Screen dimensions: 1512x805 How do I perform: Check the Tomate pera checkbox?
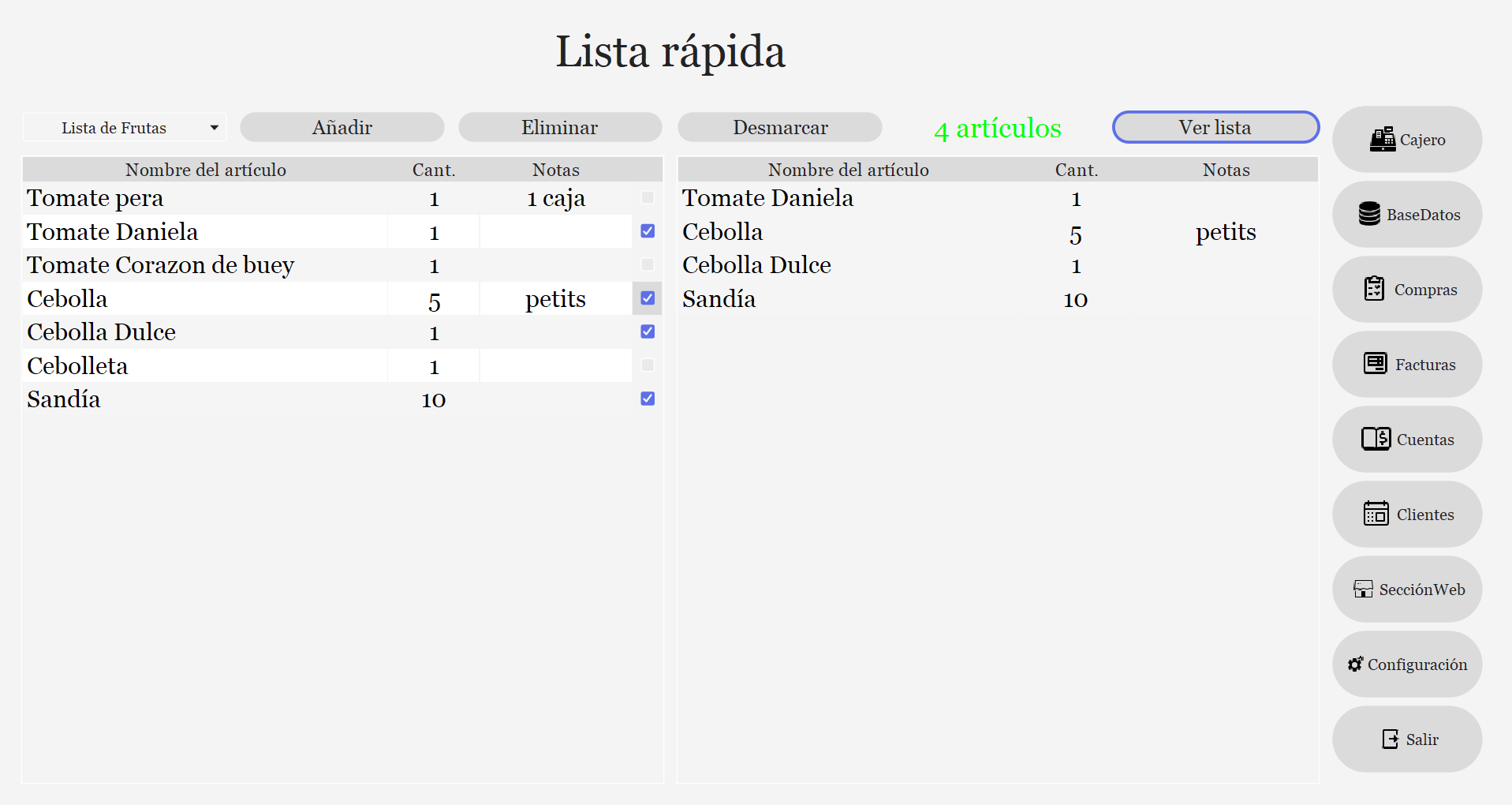coord(648,197)
